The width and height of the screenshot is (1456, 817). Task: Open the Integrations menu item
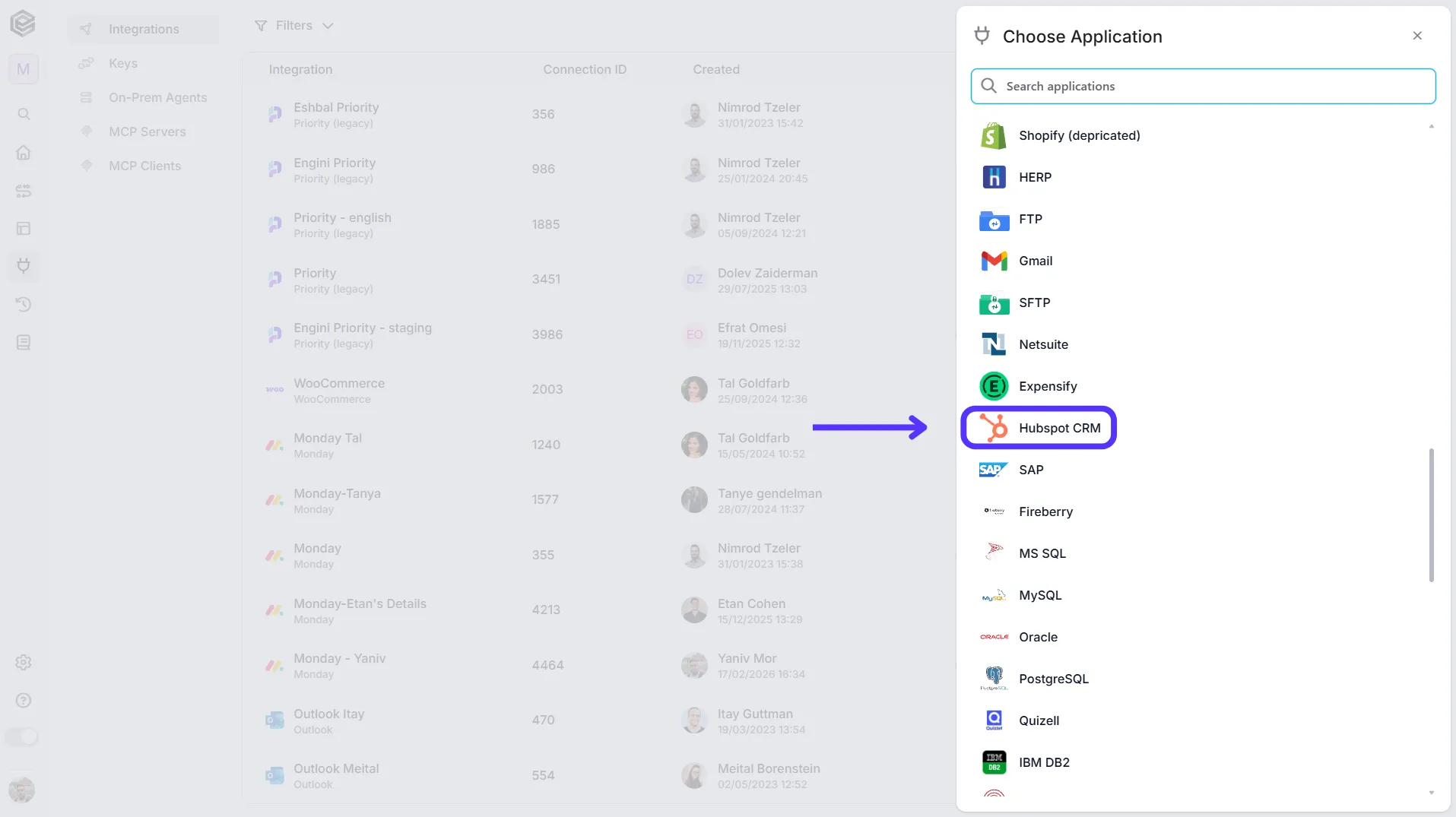pyautogui.click(x=143, y=29)
